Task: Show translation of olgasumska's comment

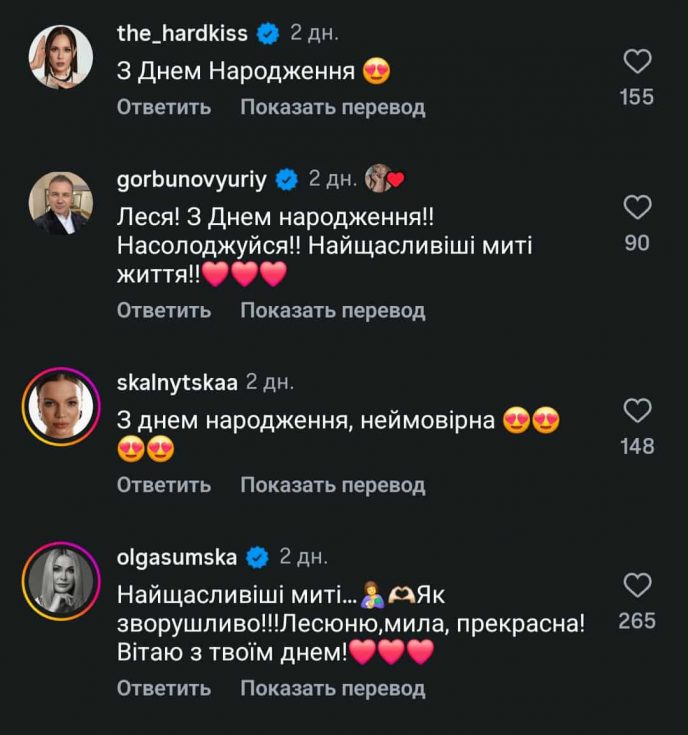Action: point(332,688)
